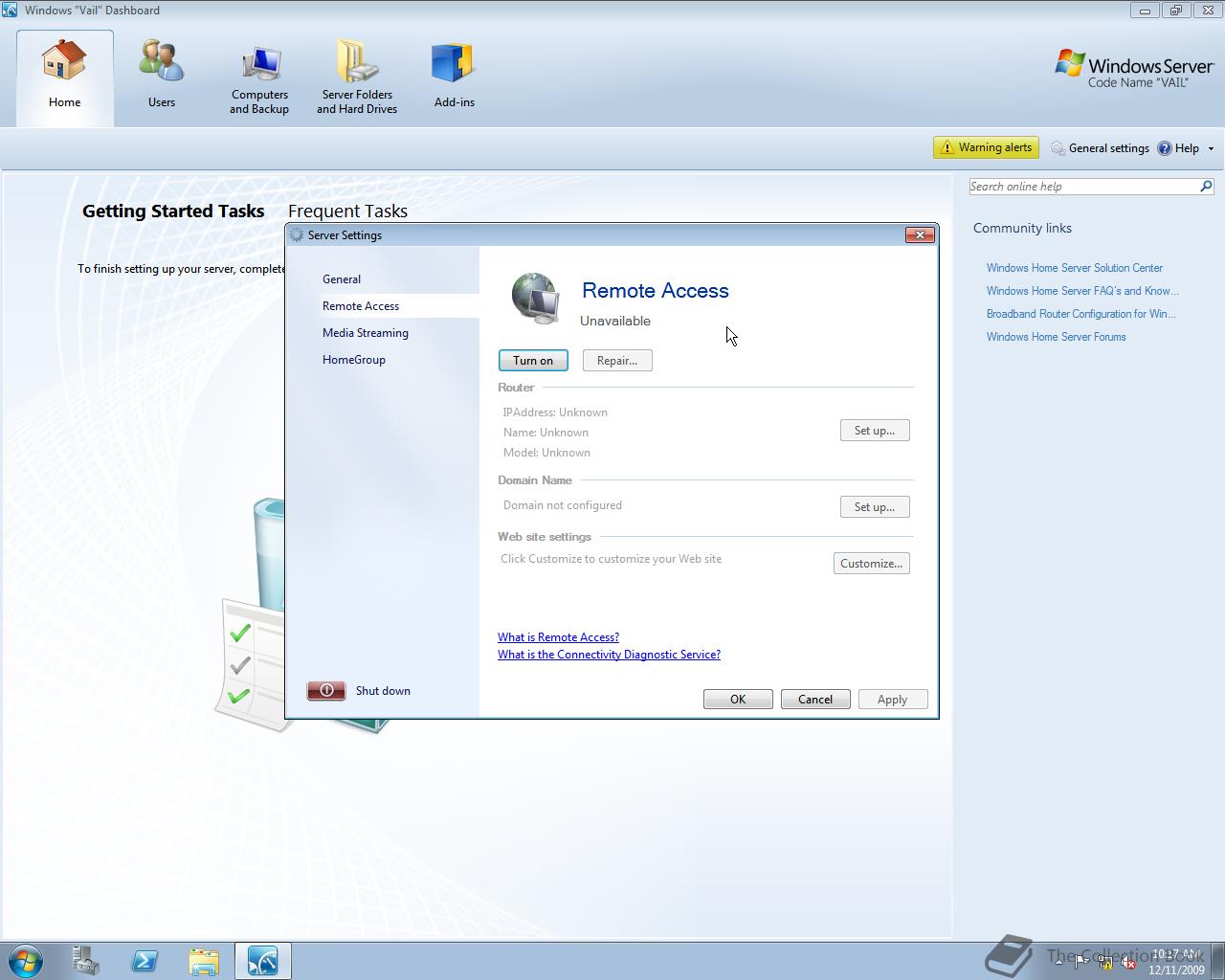Click the Model: Unknown text
The image size is (1225, 980).
[x=546, y=453]
